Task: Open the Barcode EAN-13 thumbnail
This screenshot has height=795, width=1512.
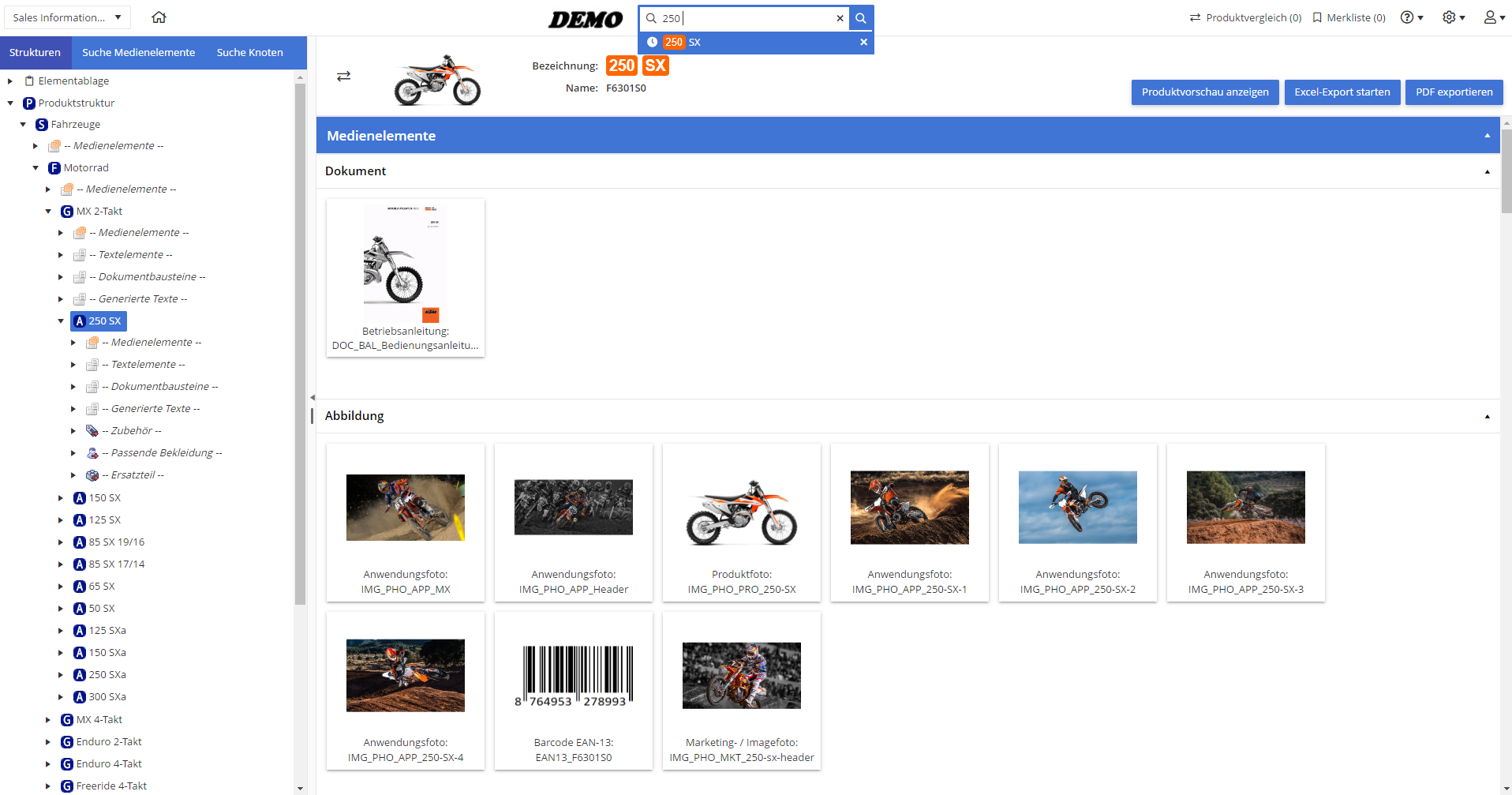Action: [x=574, y=691]
